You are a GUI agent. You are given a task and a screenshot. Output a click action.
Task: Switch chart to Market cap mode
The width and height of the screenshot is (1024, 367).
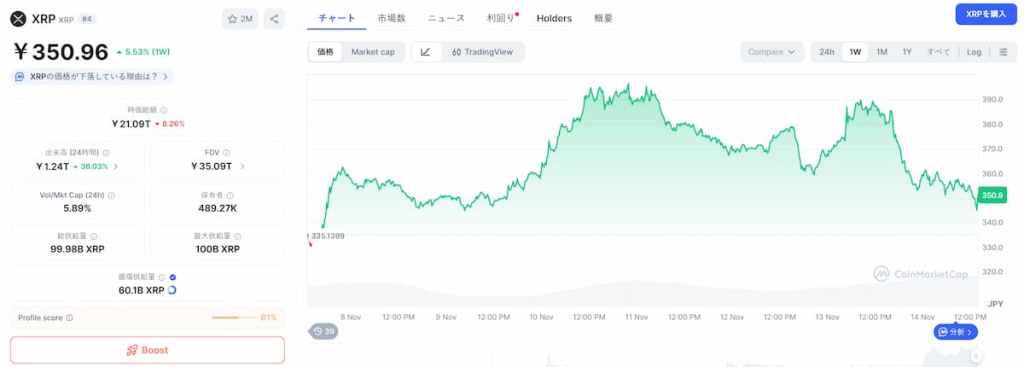pos(373,52)
